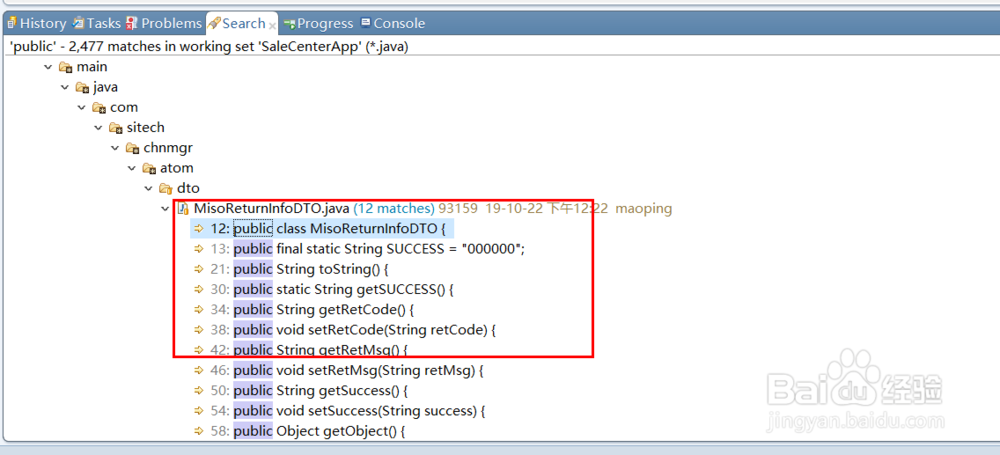
Task: Click the 'java' folder label
Action: [105, 87]
